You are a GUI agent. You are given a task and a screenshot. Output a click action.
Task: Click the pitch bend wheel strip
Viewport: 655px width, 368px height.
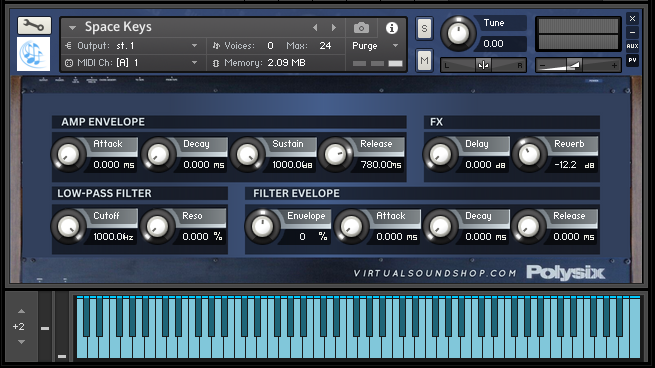(45, 328)
